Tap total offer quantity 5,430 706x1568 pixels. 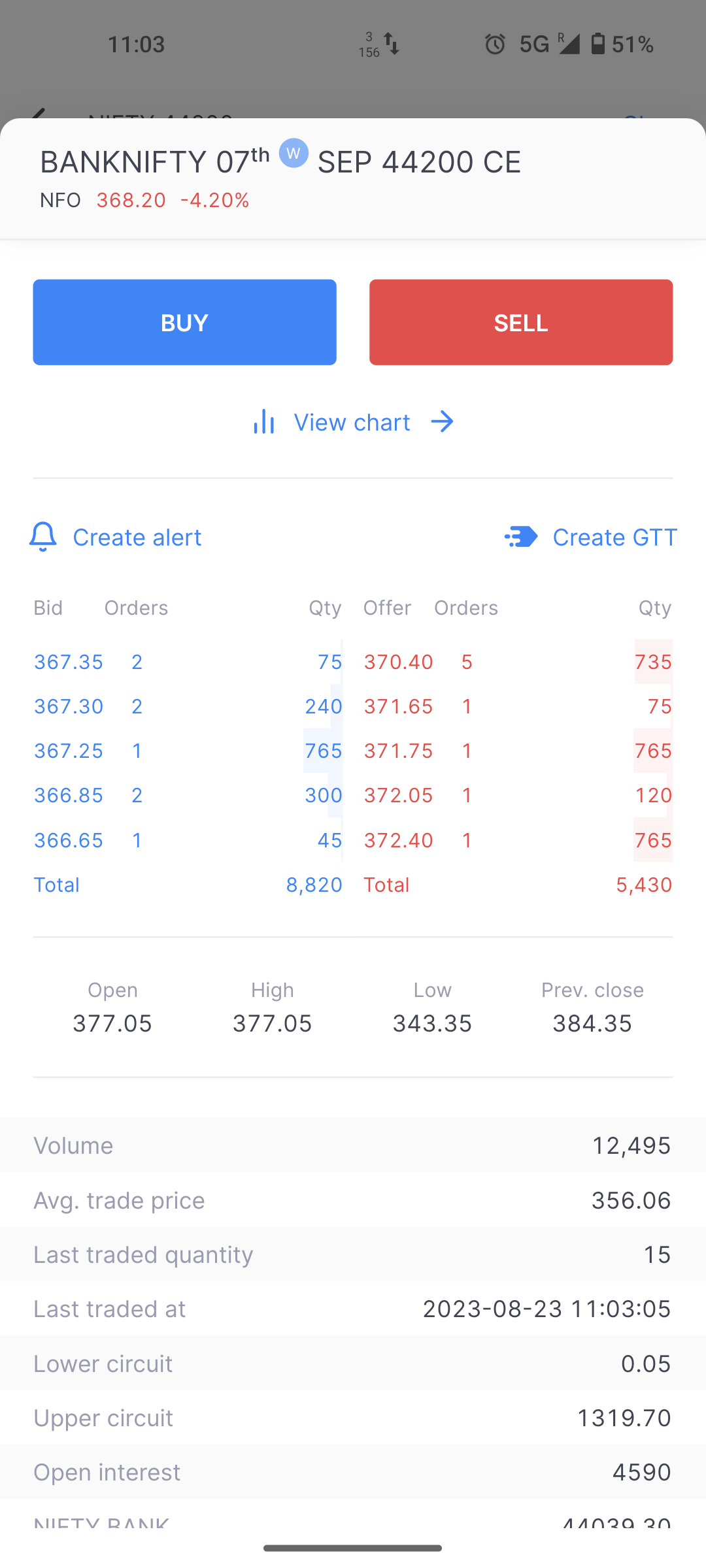pos(644,885)
